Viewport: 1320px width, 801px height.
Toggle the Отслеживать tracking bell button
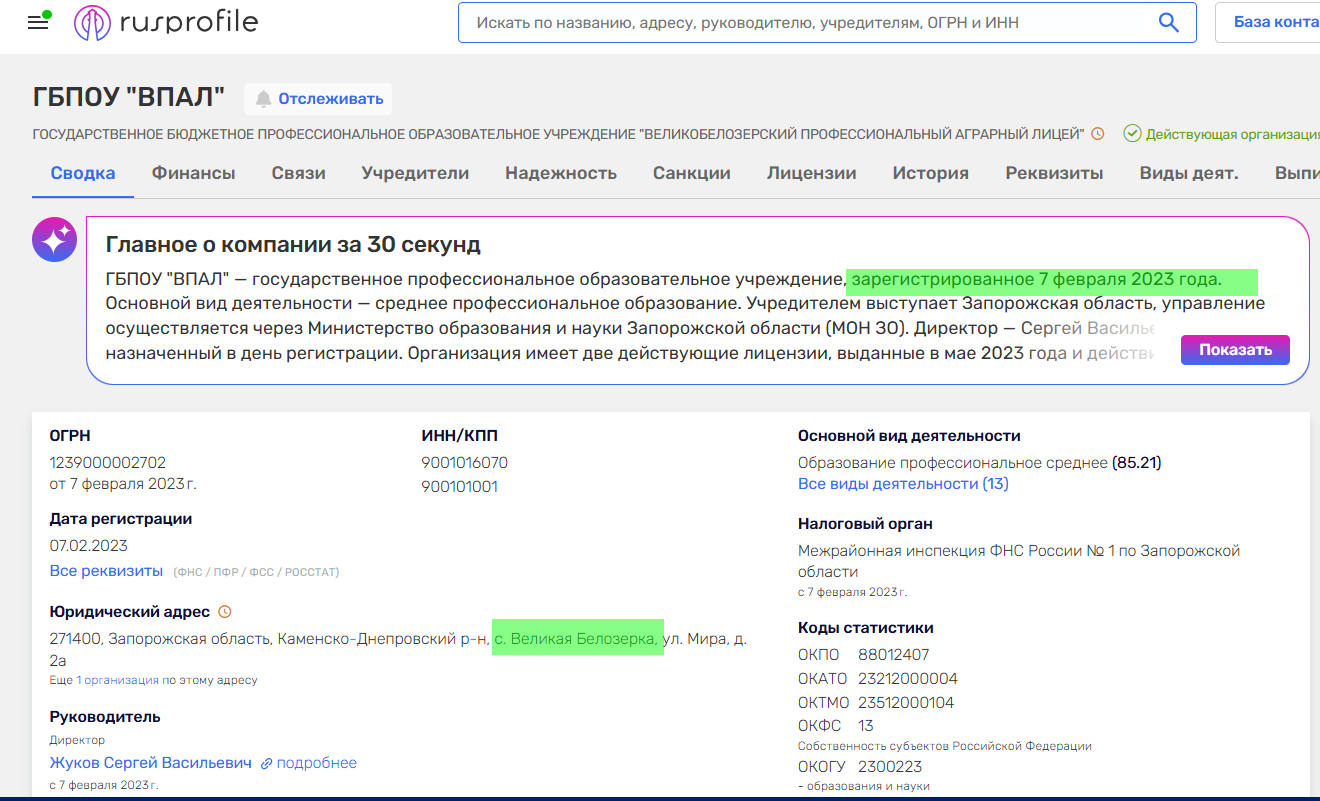click(318, 98)
